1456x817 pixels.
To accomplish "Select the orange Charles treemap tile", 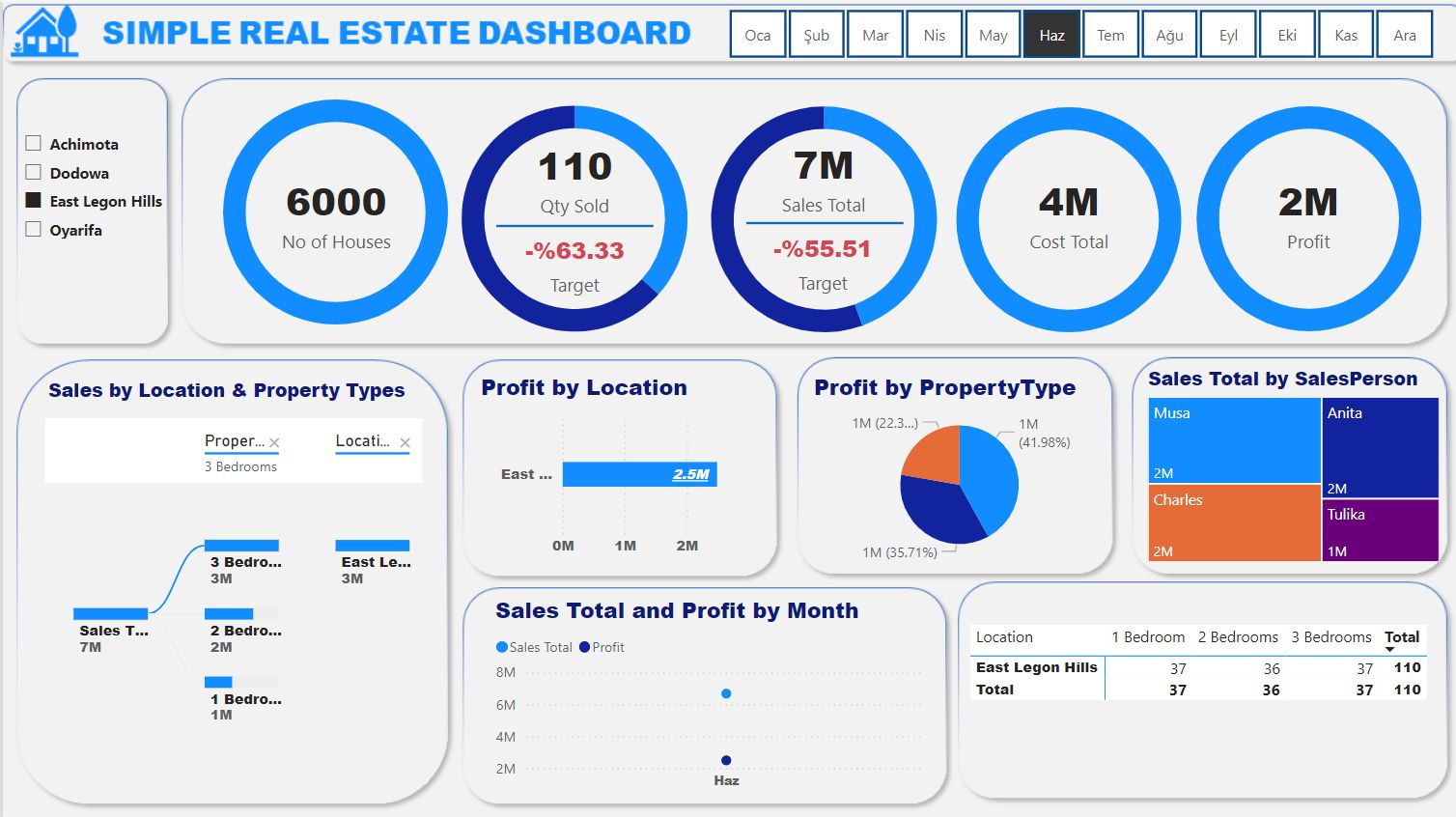I will (1233, 523).
